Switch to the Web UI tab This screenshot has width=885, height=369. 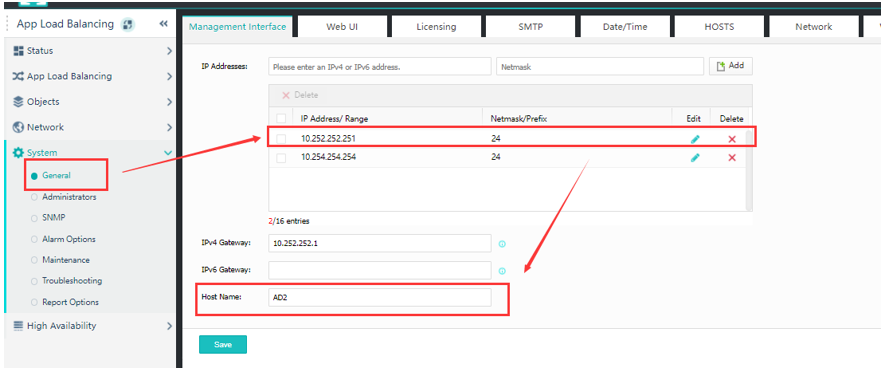point(342,27)
